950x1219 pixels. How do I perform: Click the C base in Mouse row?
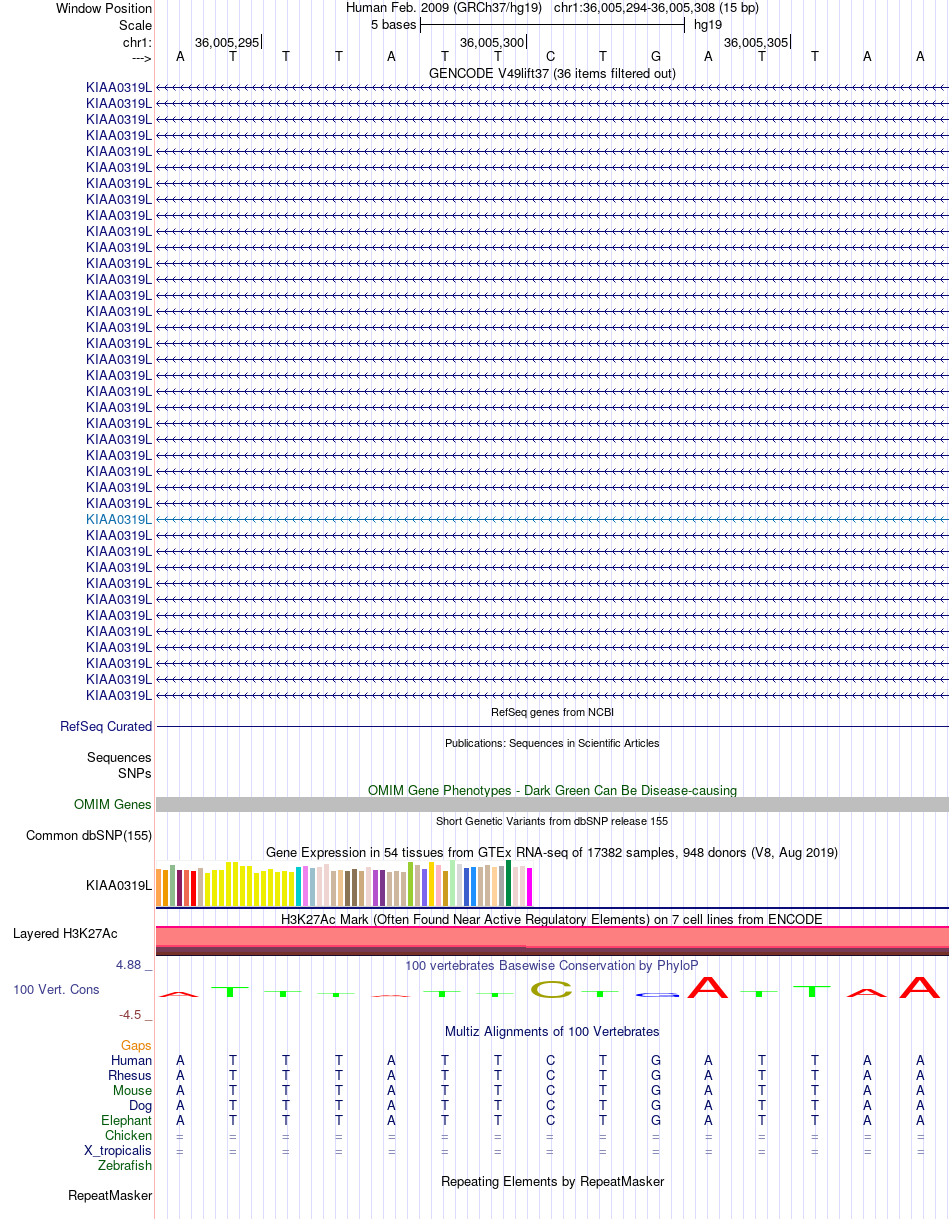(550, 1090)
